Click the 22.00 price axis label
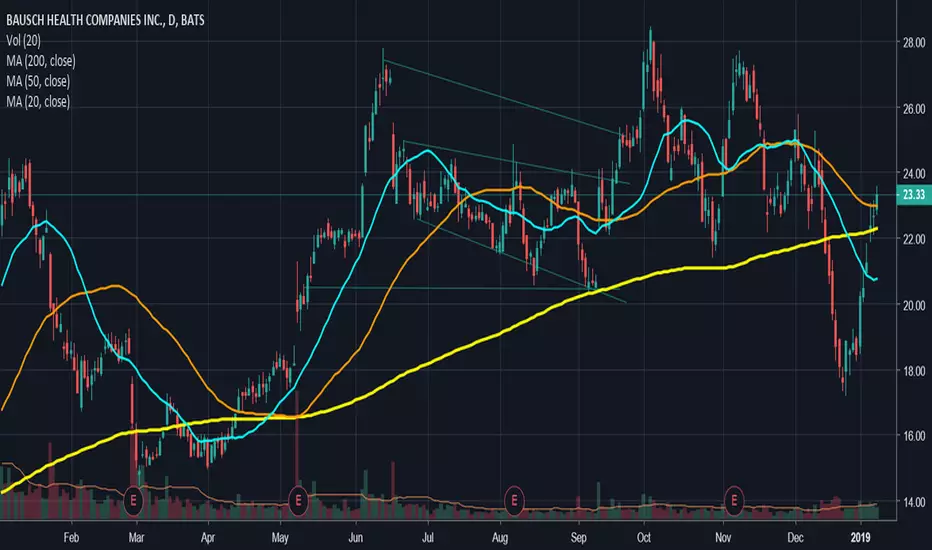This screenshot has height=550, width=932. 914,239
